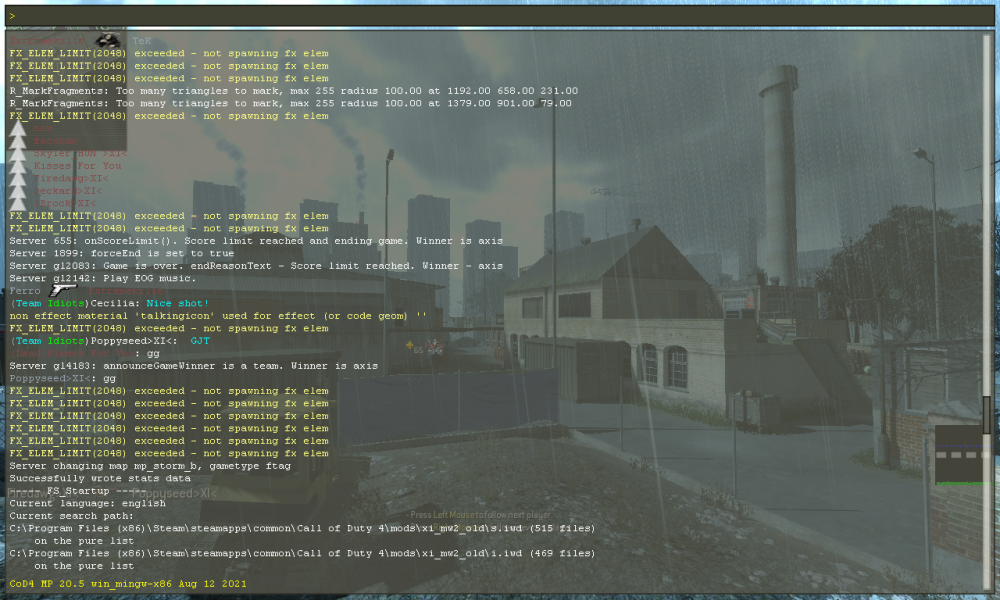The image size is (1000, 600).
Task: Click the white arrow icon beside Firedawg>XI<
Action: 18,178
